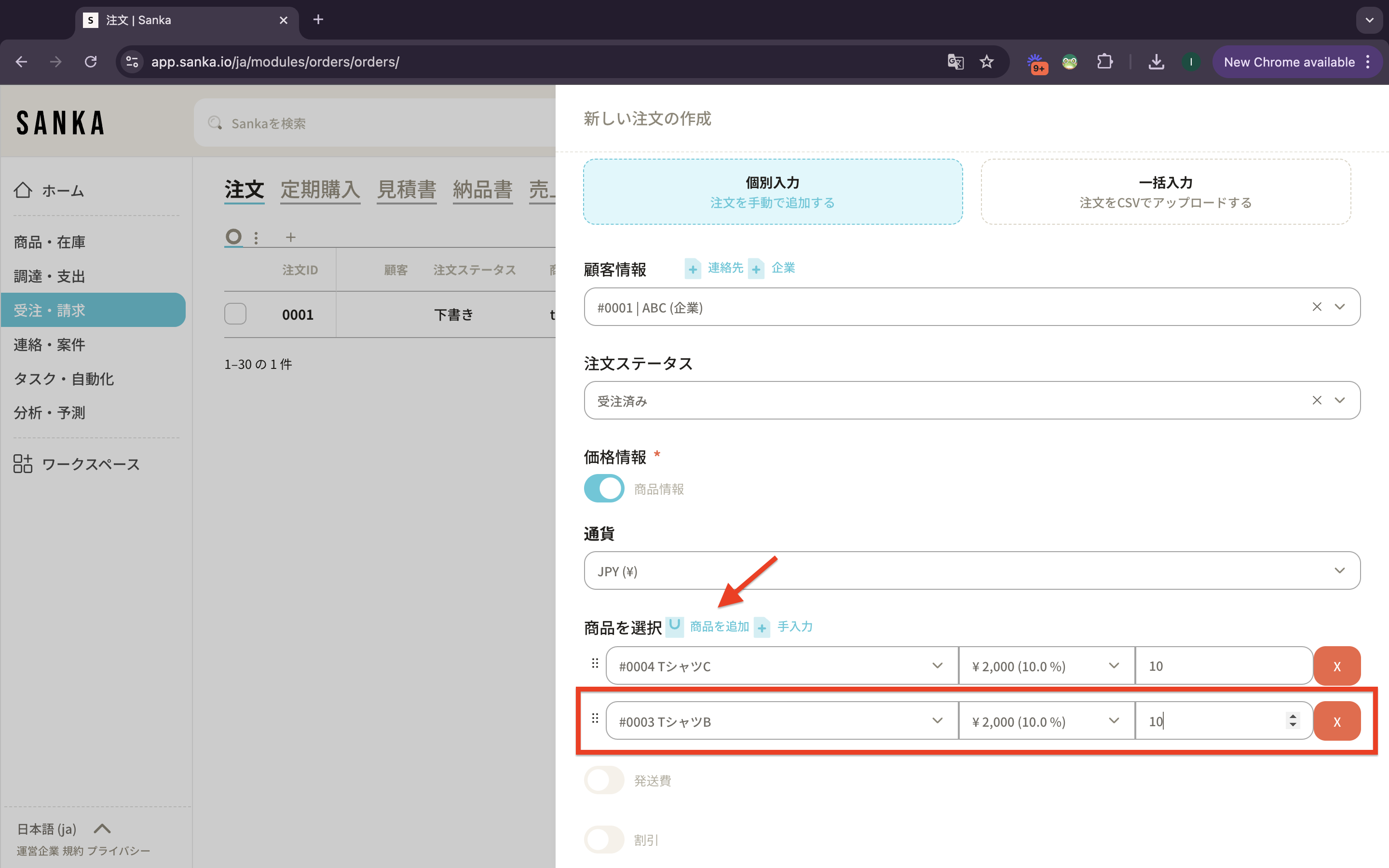Grab the drag handle of the TシャツC row
Viewport: 1389px width, 868px height.
click(595, 664)
